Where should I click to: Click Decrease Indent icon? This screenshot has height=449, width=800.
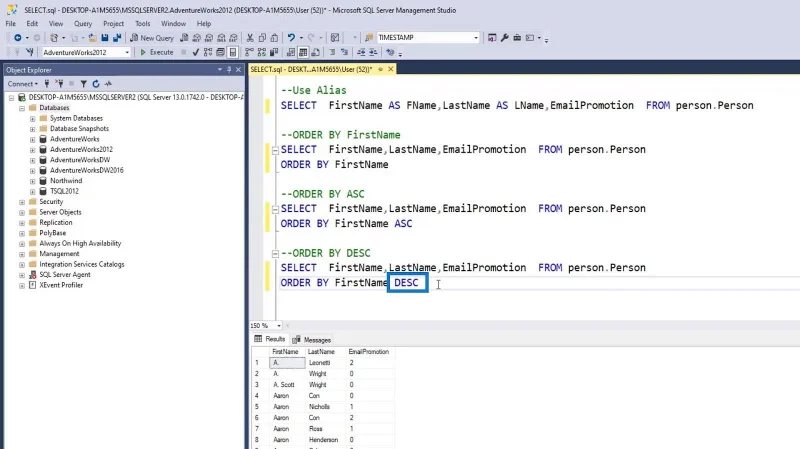coord(361,52)
